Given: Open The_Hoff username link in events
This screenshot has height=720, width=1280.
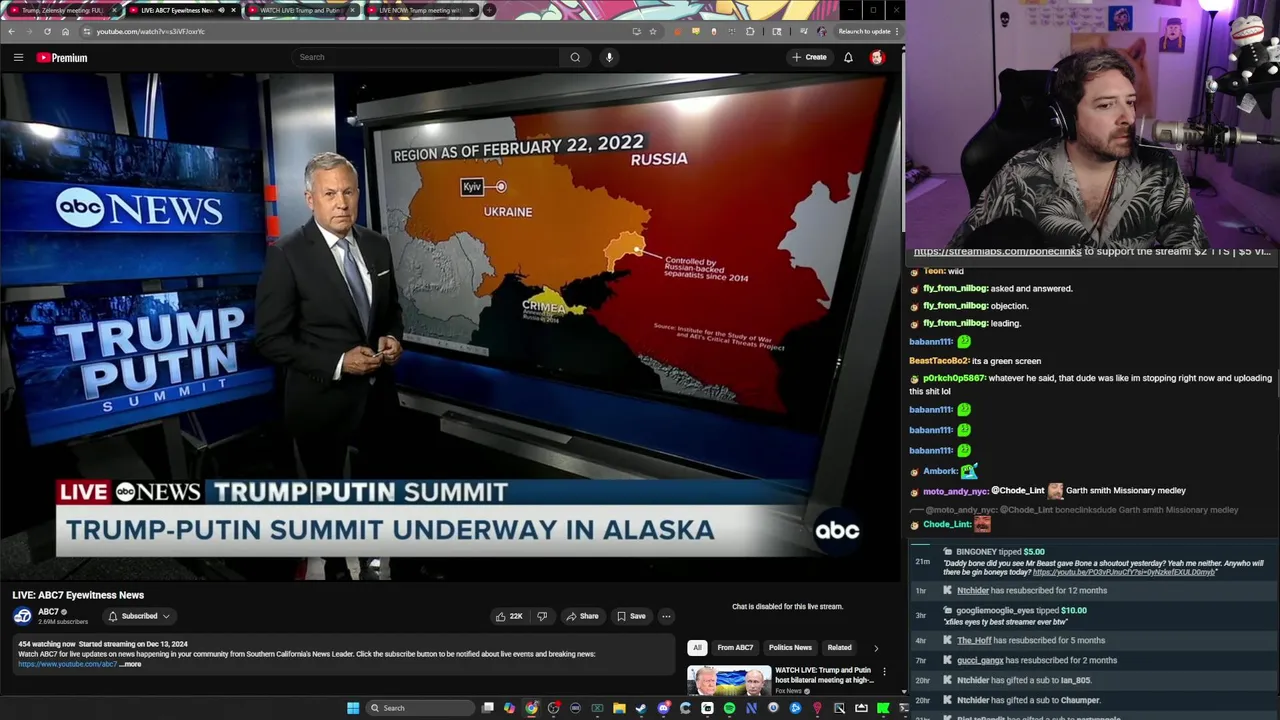Looking at the screenshot, I should tap(974, 641).
